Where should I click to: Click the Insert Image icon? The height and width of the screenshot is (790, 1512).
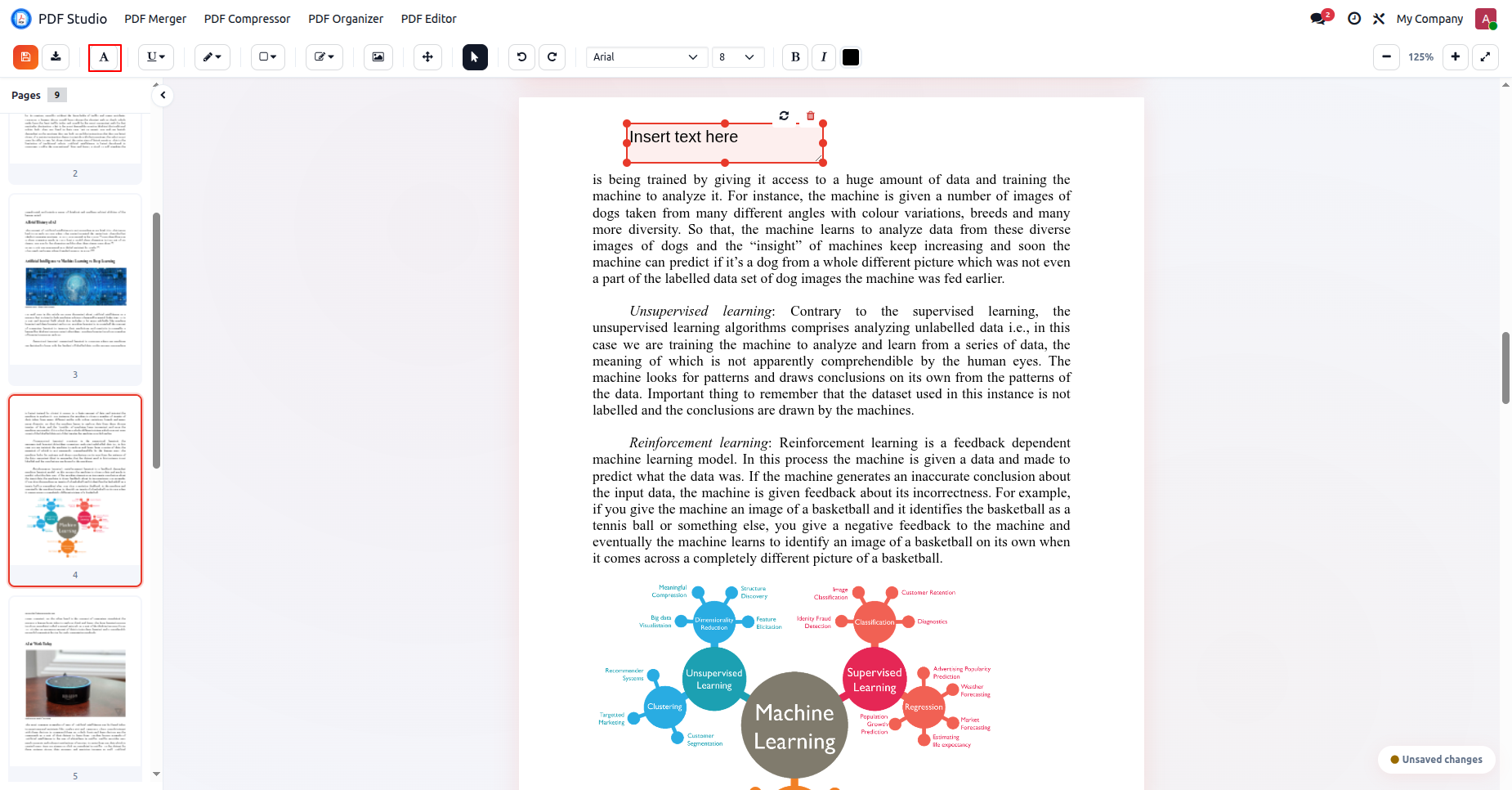(378, 57)
